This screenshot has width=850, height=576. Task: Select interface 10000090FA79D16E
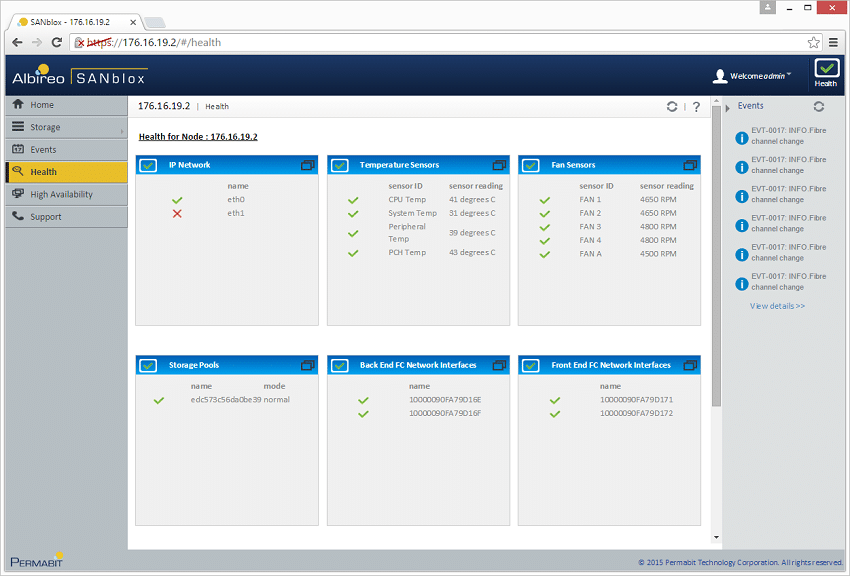445,399
